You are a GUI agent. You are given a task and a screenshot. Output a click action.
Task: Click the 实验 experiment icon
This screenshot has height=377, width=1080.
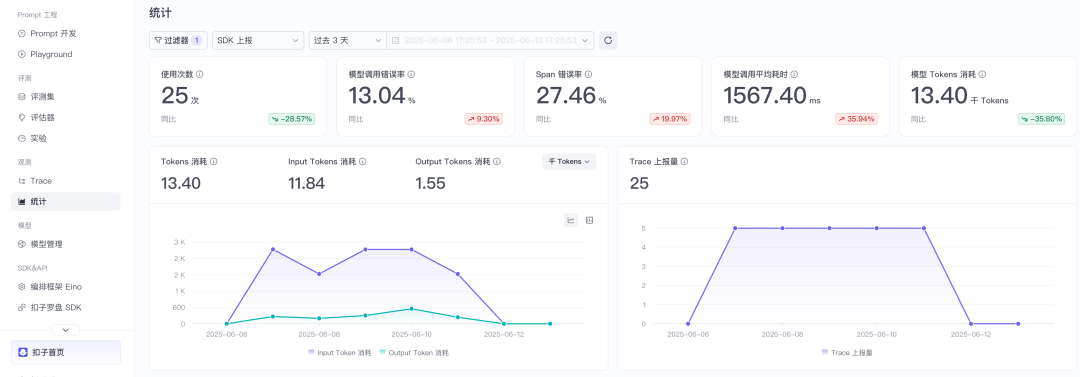22,139
